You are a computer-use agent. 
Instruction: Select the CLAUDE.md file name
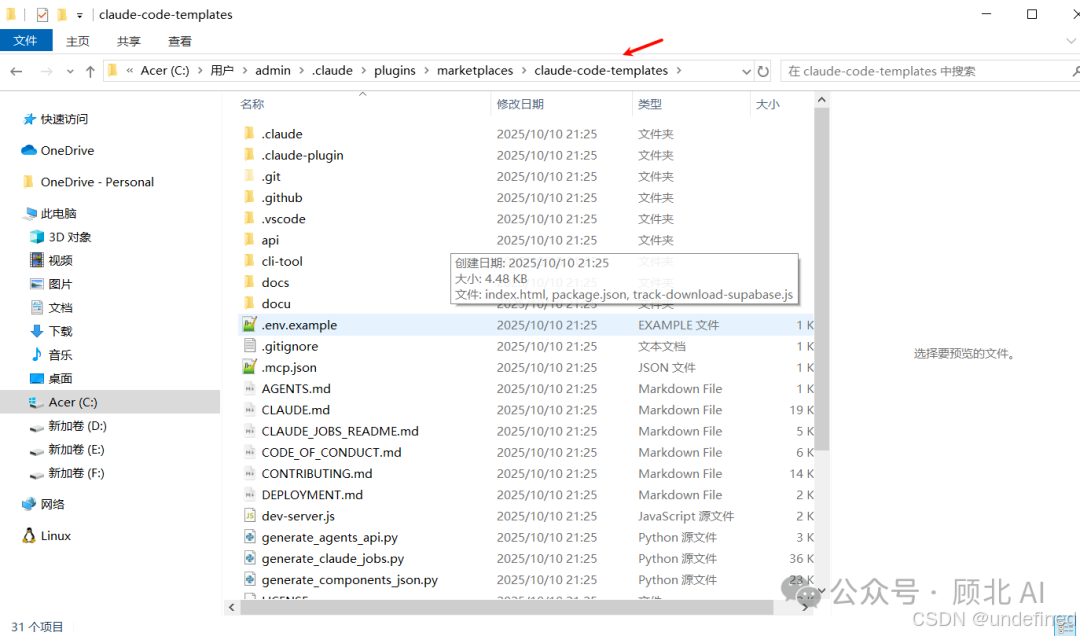295,410
